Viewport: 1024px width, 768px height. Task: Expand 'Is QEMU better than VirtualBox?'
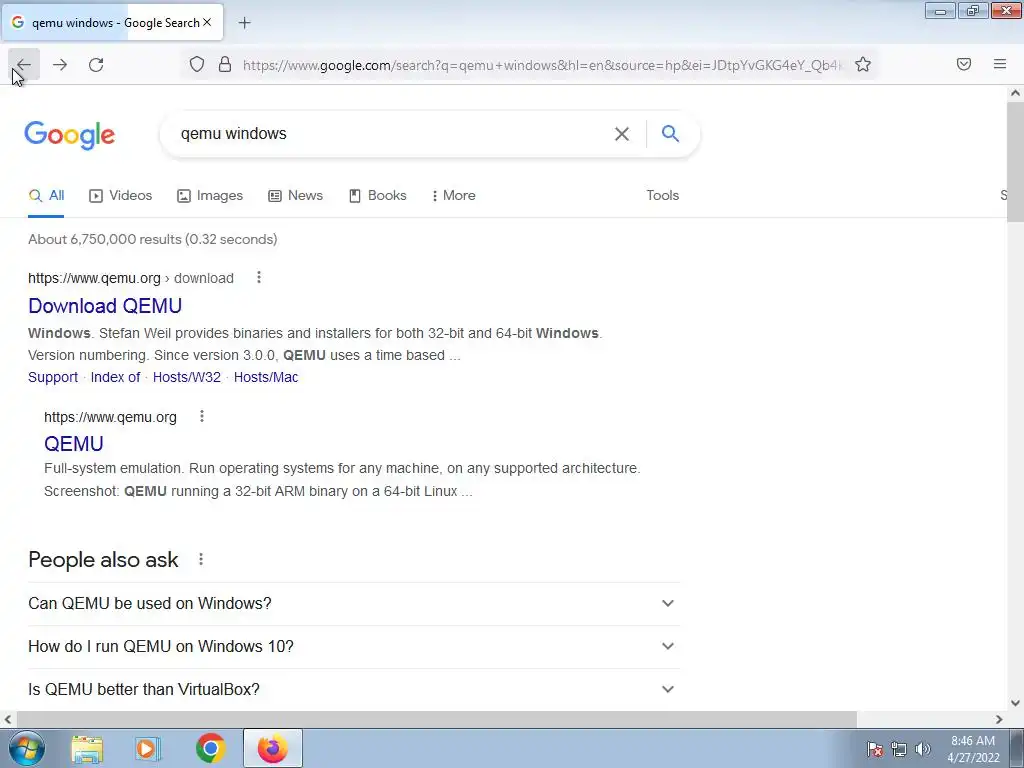(x=353, y=690)
